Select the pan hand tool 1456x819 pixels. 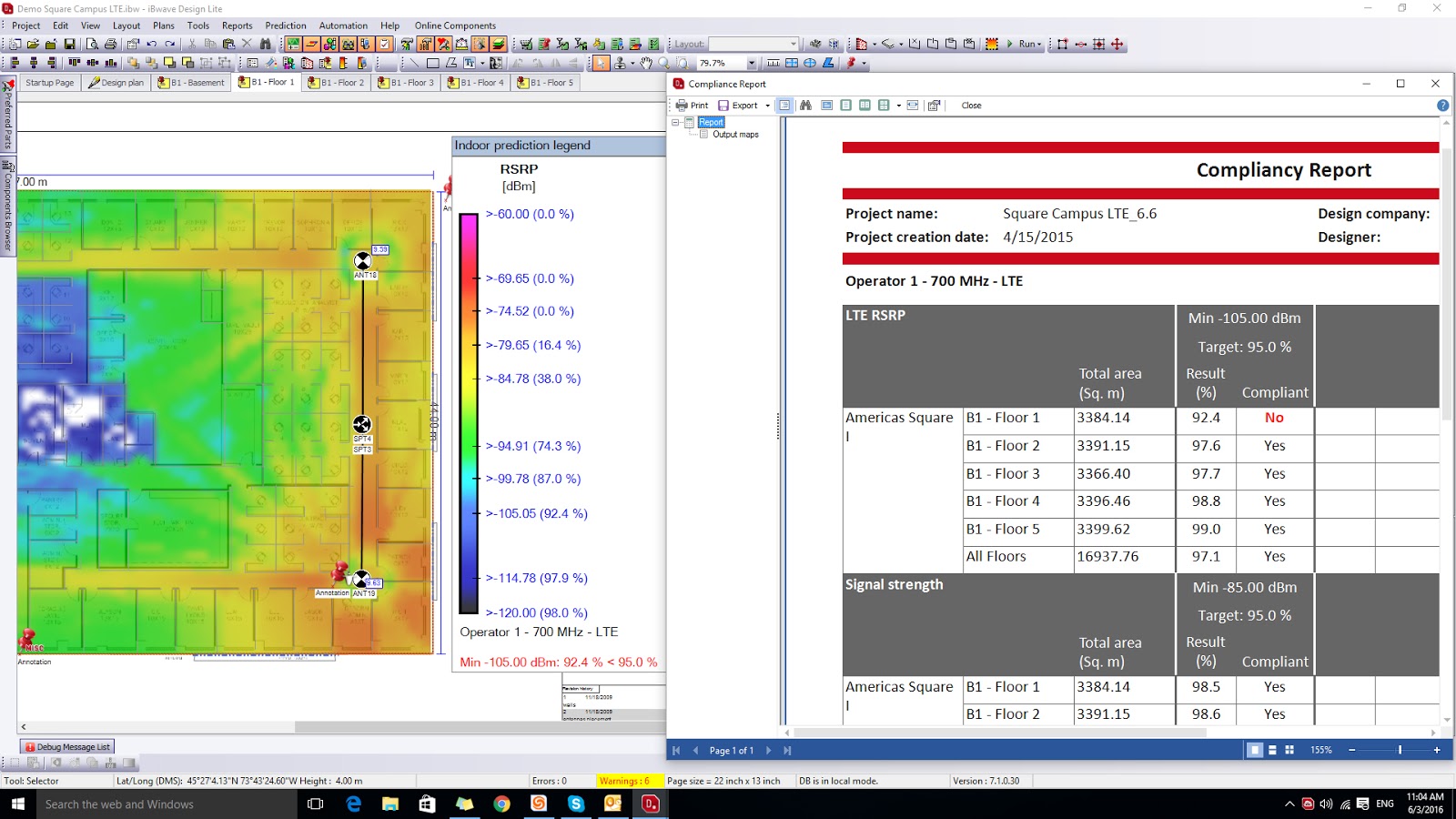pos(646,63)
